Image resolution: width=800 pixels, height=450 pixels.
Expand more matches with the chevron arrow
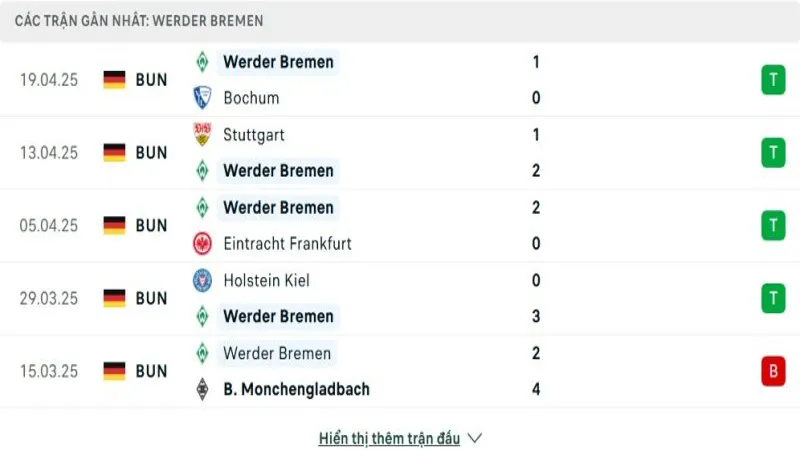(475, 438)
